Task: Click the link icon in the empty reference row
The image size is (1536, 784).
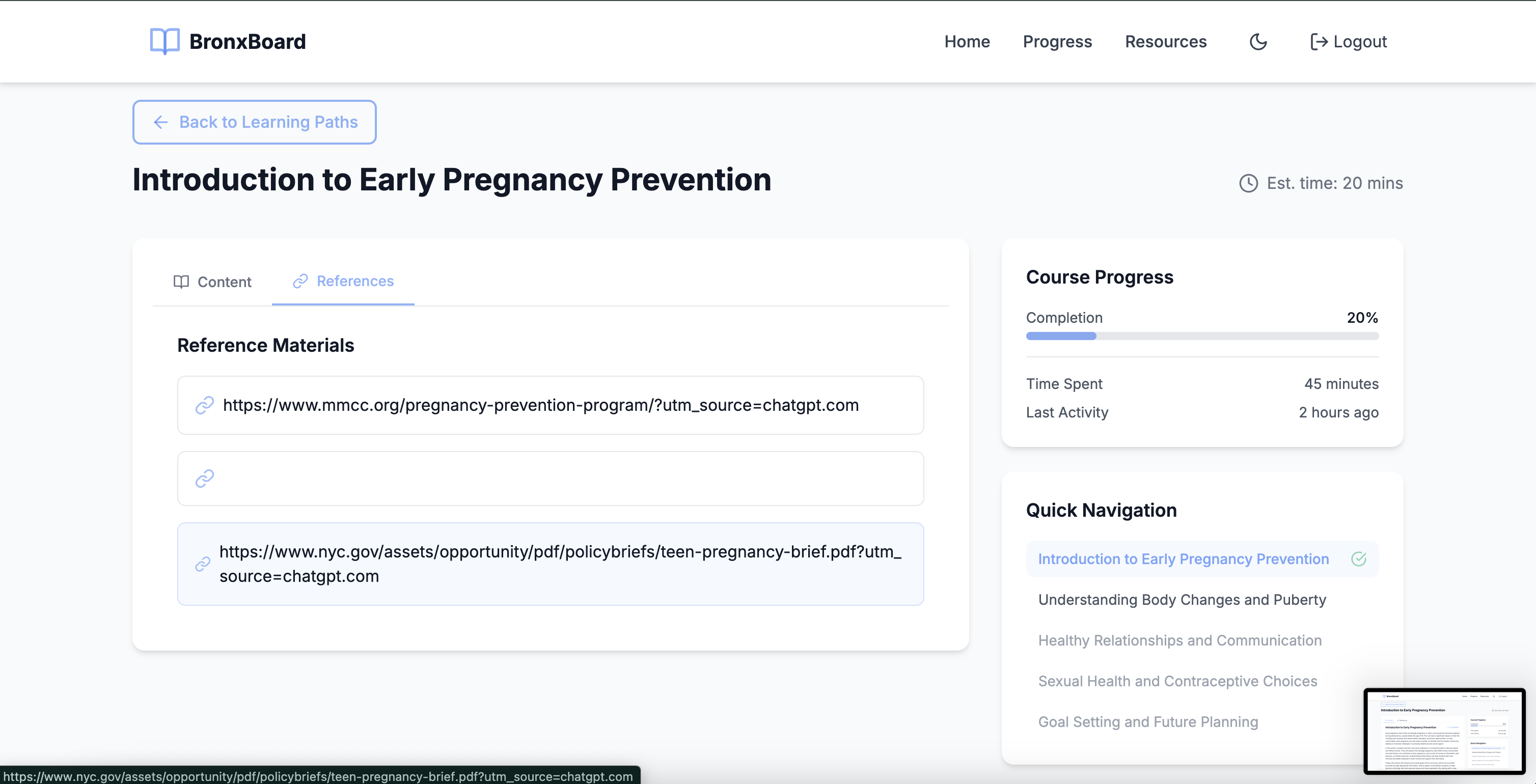Action: click(x=205, y=478)
